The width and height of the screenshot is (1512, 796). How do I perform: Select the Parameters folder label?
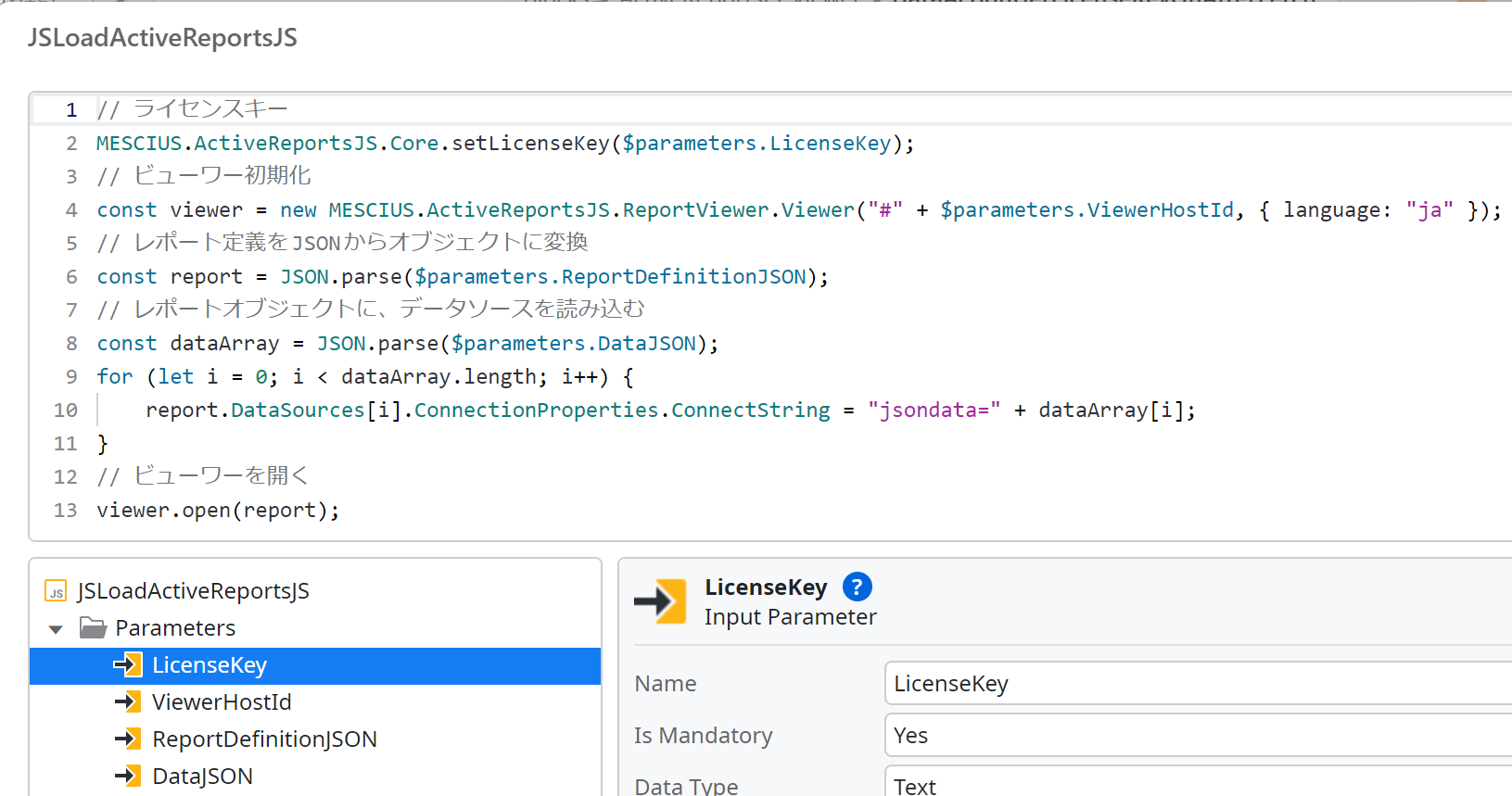pos(175,628)
